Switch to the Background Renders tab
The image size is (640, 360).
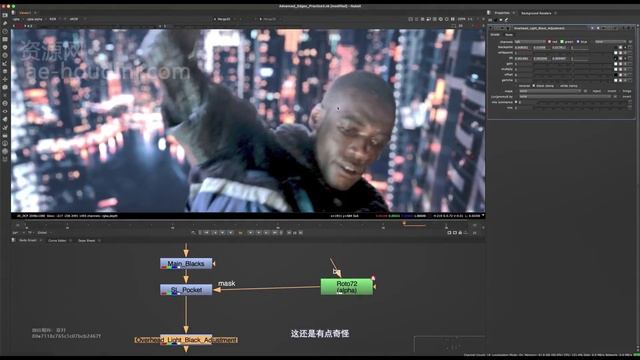[x=536, y=13]
